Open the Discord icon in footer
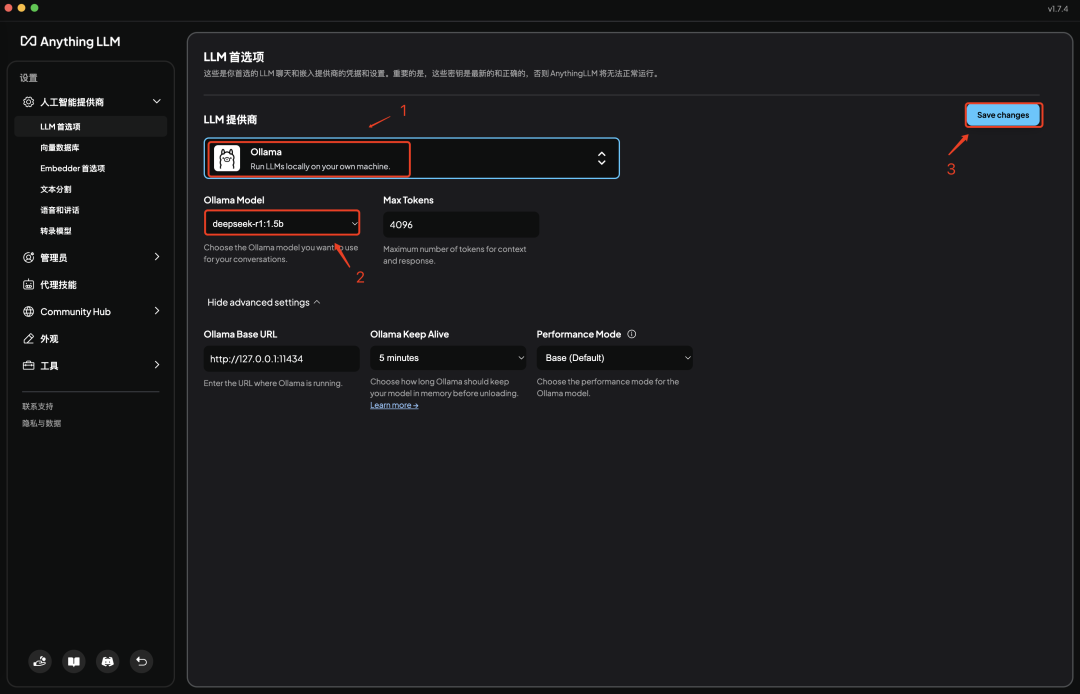Image resolution: width=1080 pixels, height=694 pixels. tap(107, 661)
